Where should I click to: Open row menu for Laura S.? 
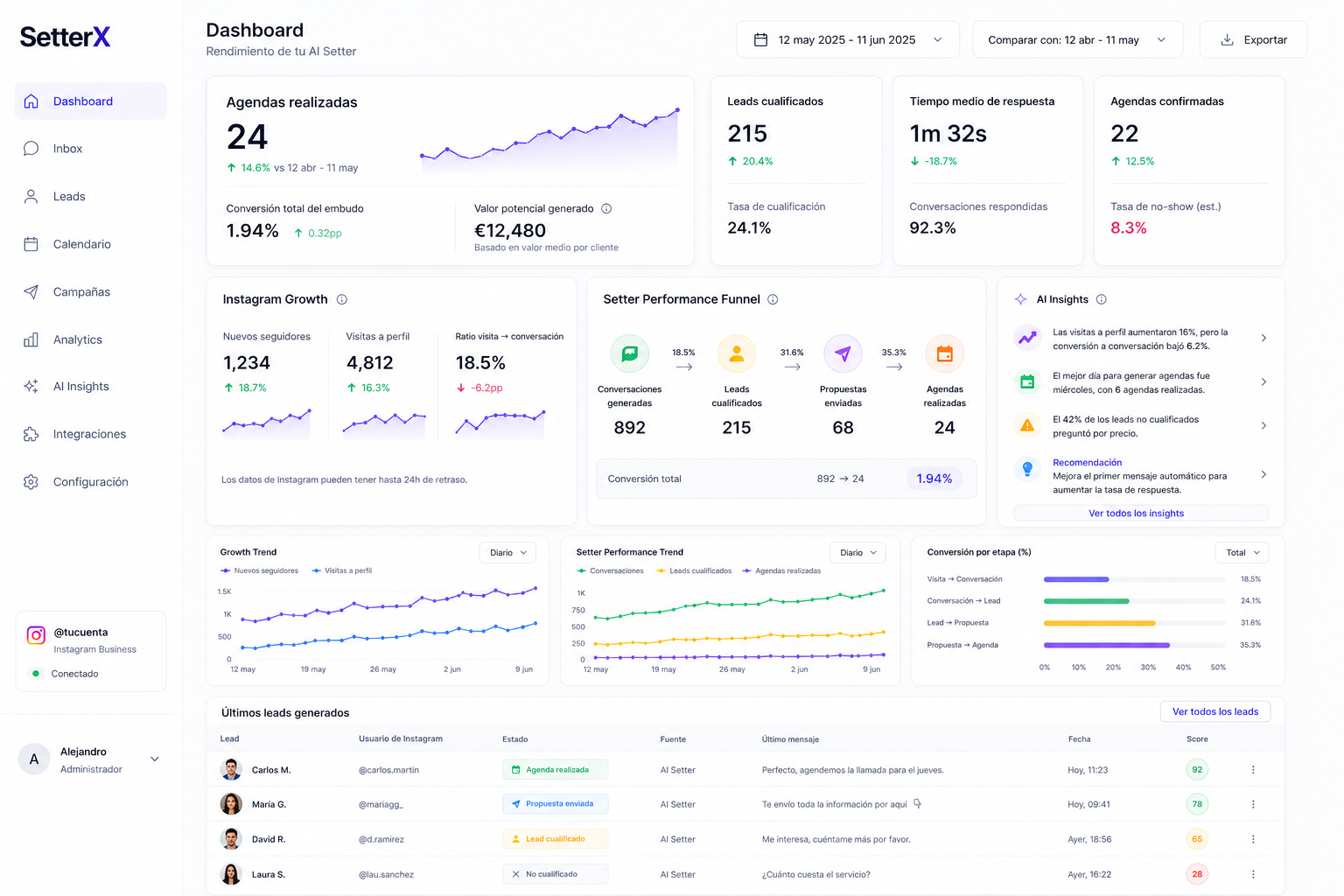1253,874
